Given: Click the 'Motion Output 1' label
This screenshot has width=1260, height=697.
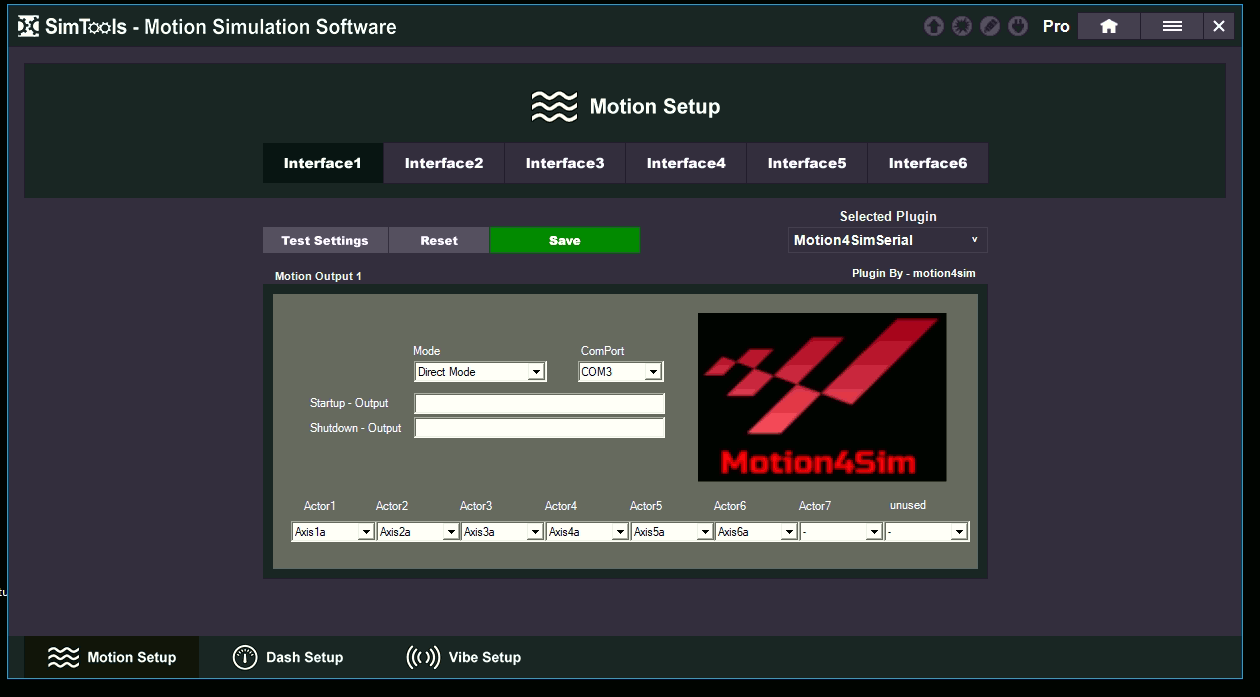Looking at the screenshot, I should point(318,276).
